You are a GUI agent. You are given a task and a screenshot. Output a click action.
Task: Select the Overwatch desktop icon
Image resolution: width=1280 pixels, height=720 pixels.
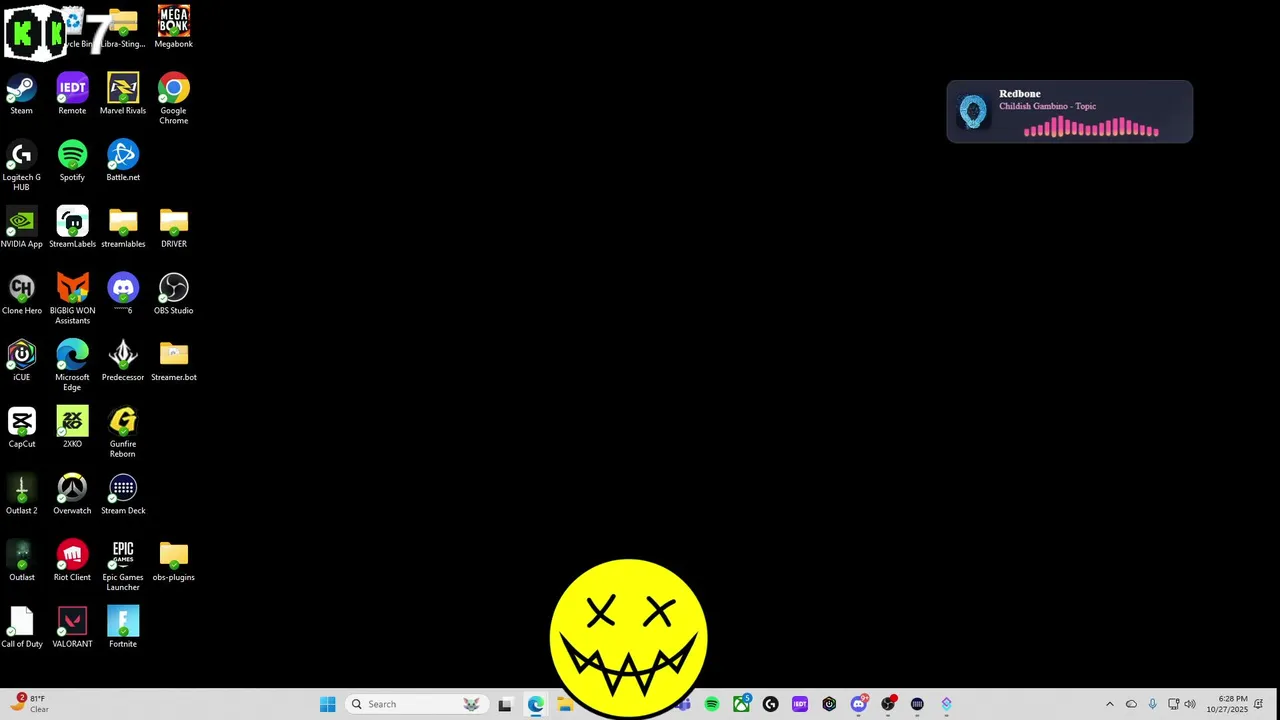tap(72, 494)
